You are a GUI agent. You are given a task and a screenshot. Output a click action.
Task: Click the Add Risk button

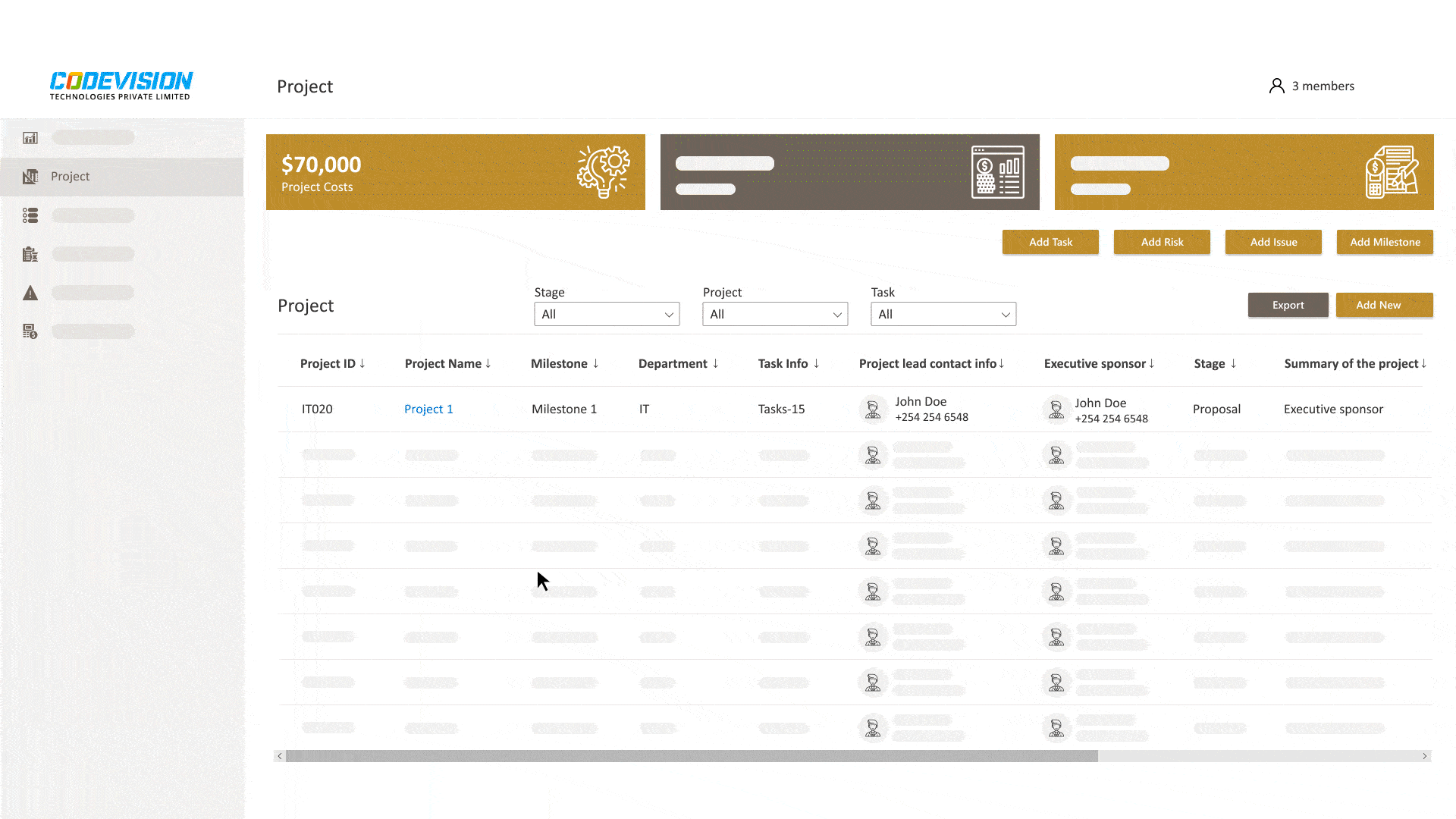[1162, 242]
